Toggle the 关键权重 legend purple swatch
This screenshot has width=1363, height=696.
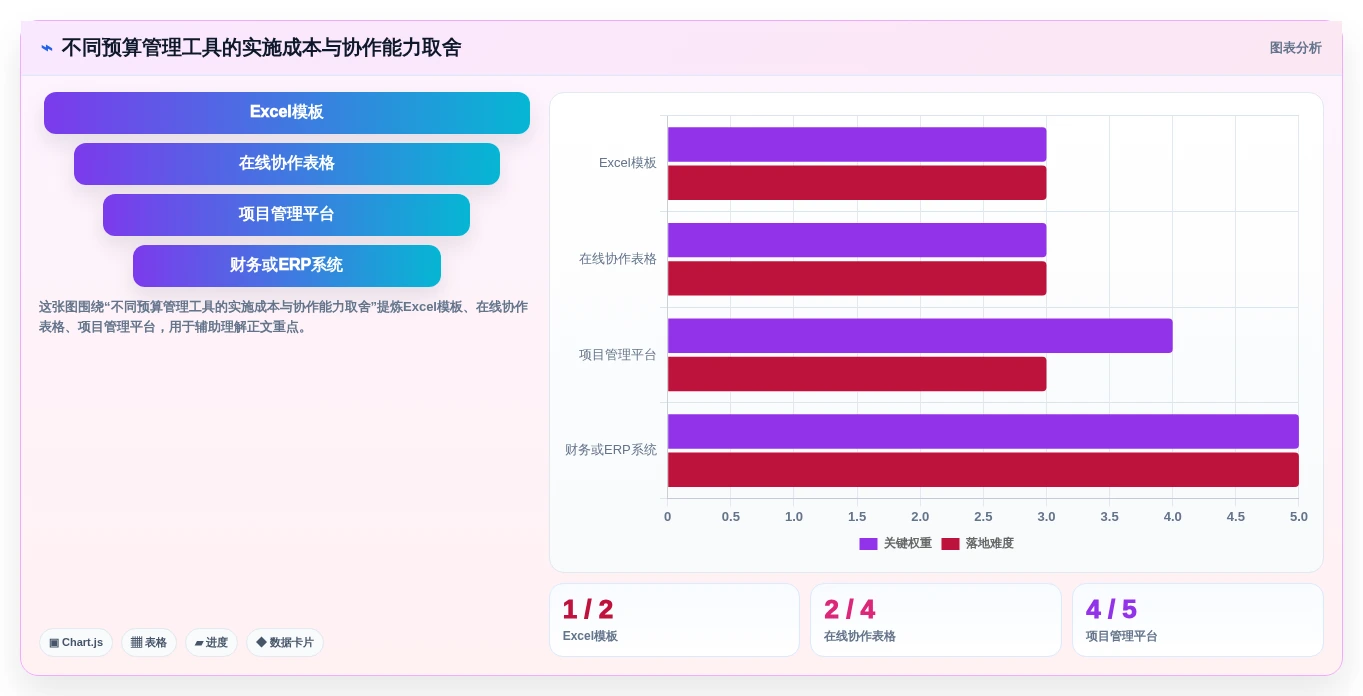point(868,544)
